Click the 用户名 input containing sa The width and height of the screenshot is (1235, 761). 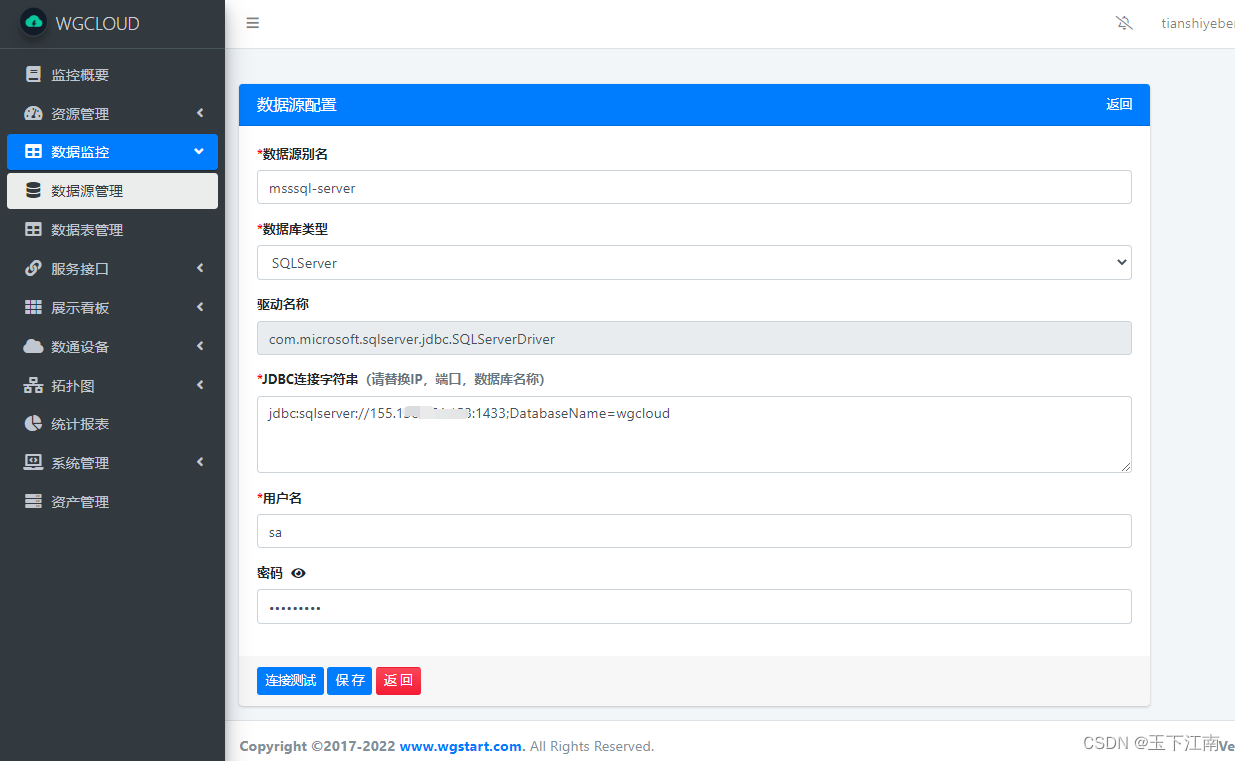pos(694,531)
